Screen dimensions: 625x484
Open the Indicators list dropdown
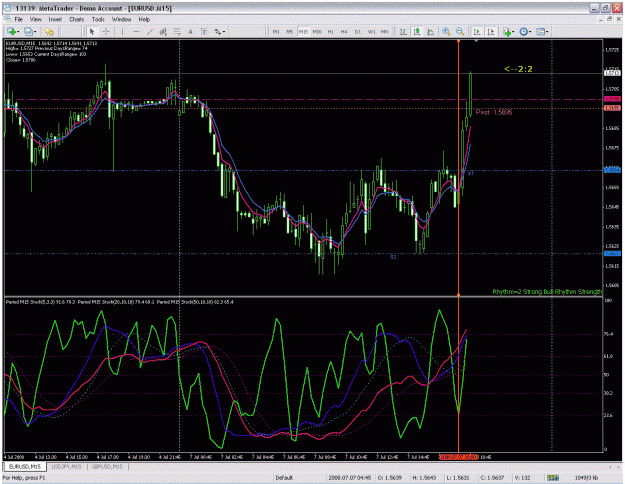pos(508,31)
